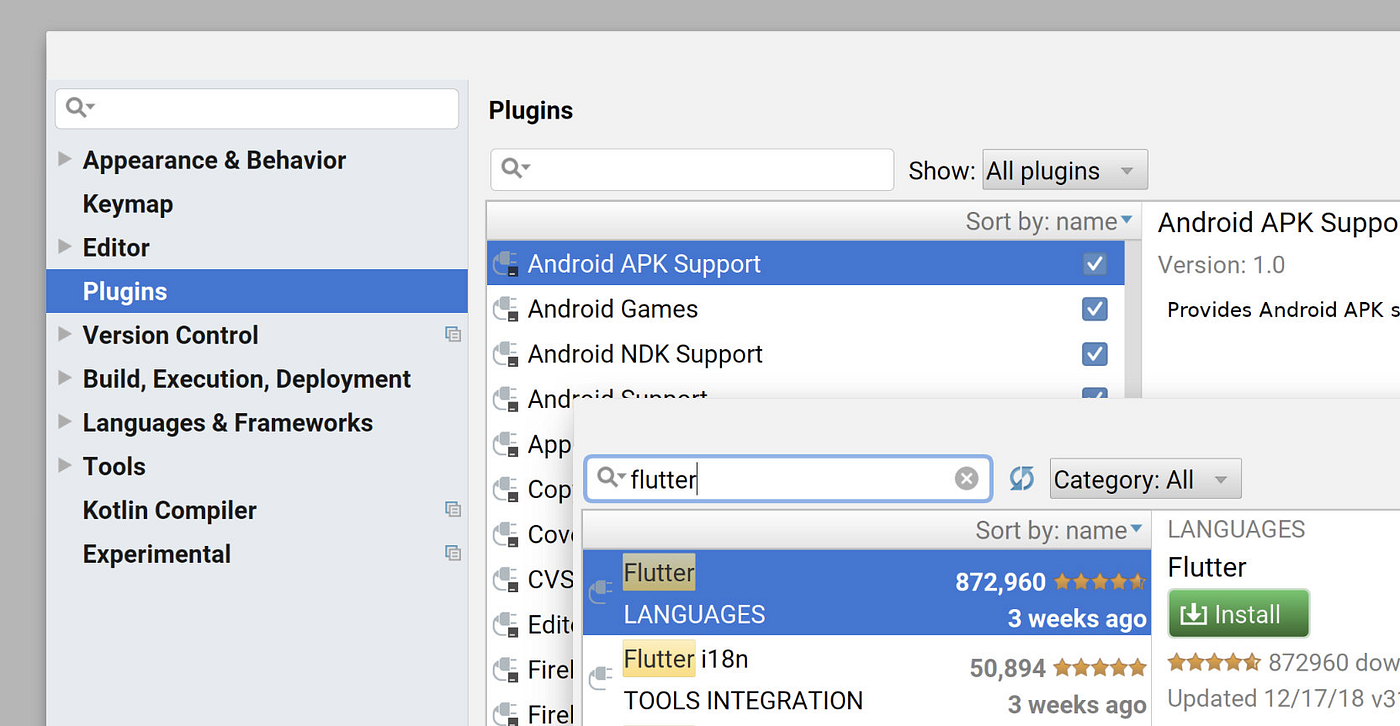
Task: Expand the Languages & Frameworks section
Action: (65, 422)
